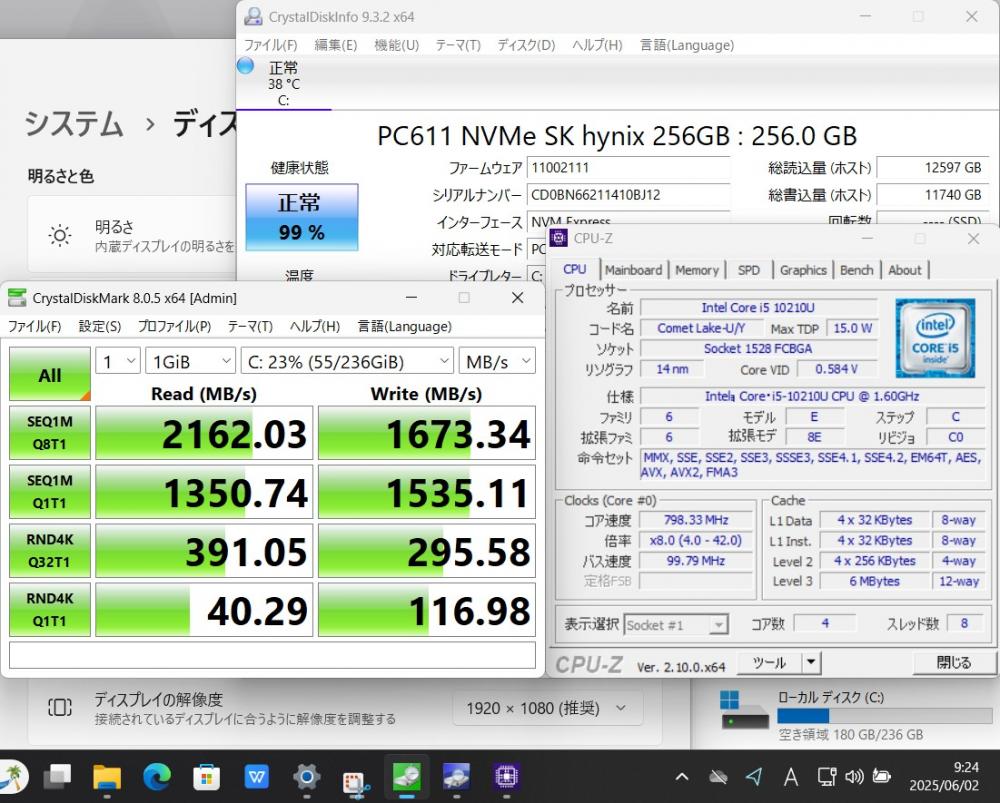The width and height of the screenshot is (1000, 803).
Task: Open ファイル(F) menu in CrystalDiskInfo
Action: pos(271,45)
